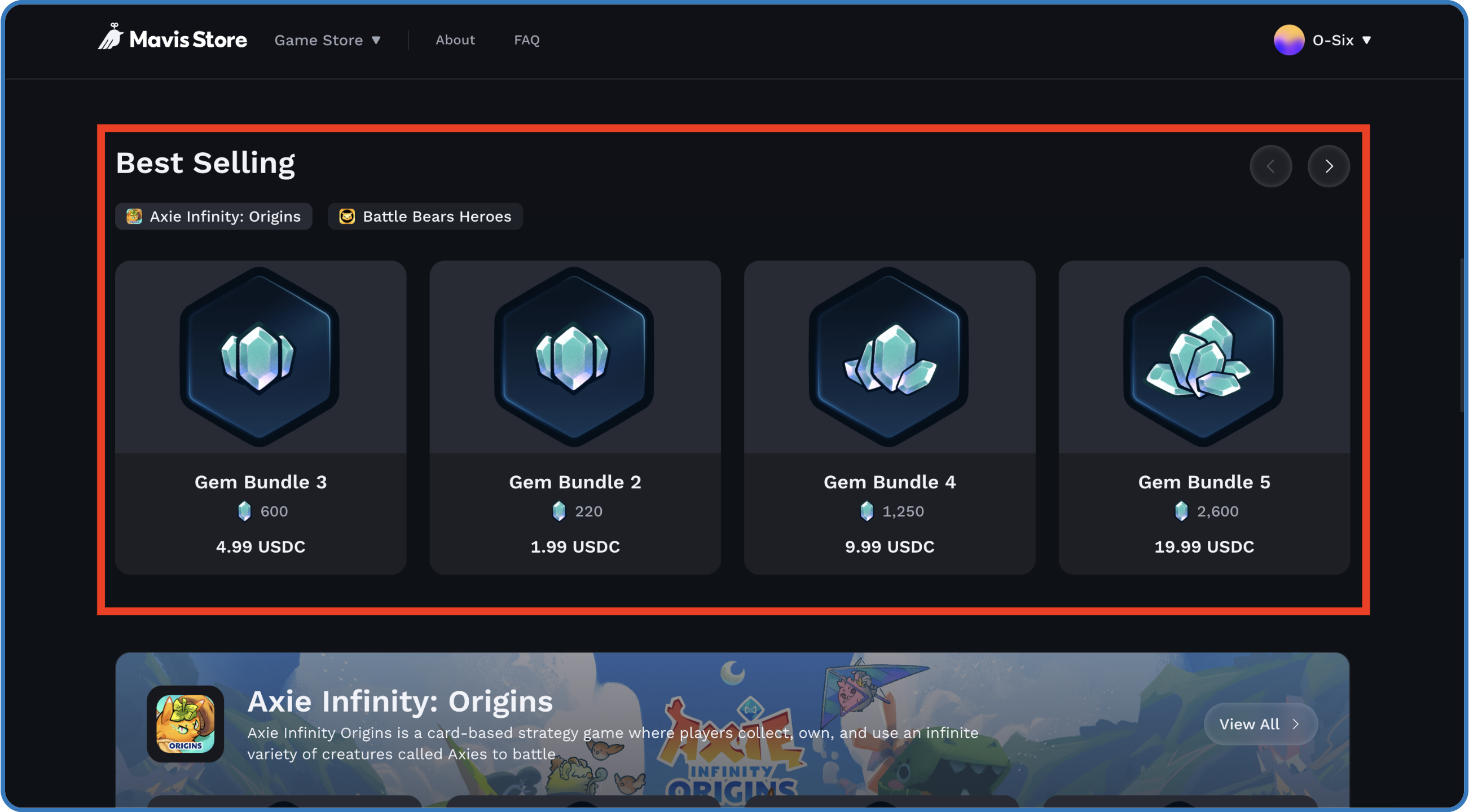This screenshot has width=1469, height=812.
Task: Click the Axie Origins app icon in banner
Action: pyautogui.click(x=185, y=723)
